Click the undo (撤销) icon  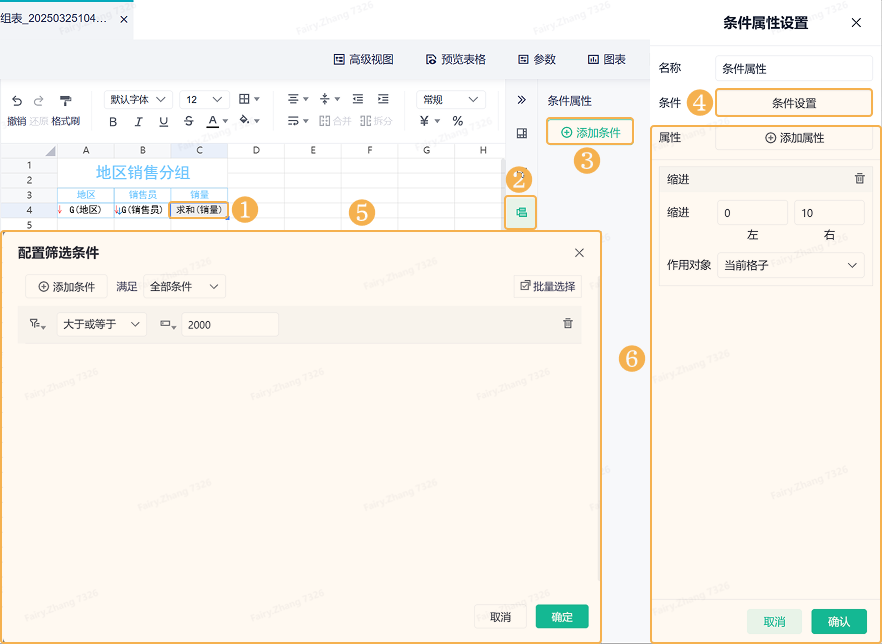(17, 101)
